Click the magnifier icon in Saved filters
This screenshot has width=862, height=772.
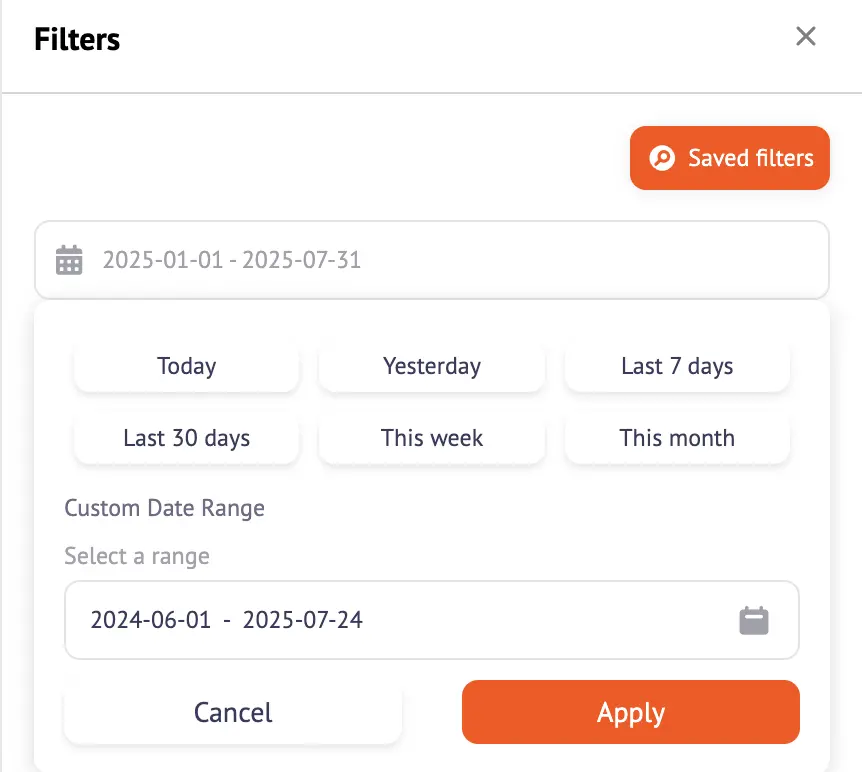[662, 158]
